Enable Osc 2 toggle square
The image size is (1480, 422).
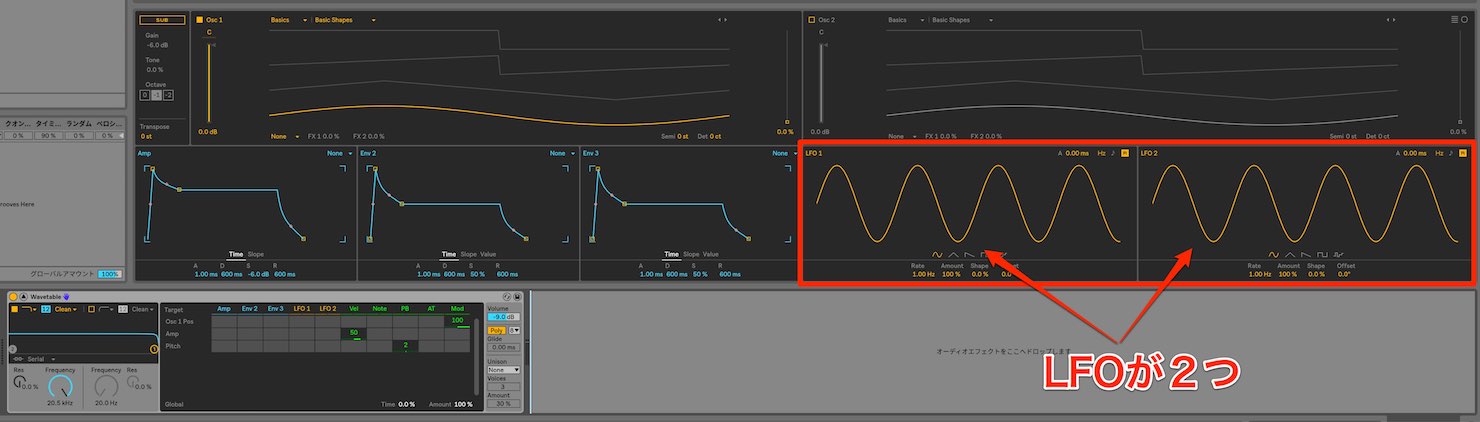(811, 20)
